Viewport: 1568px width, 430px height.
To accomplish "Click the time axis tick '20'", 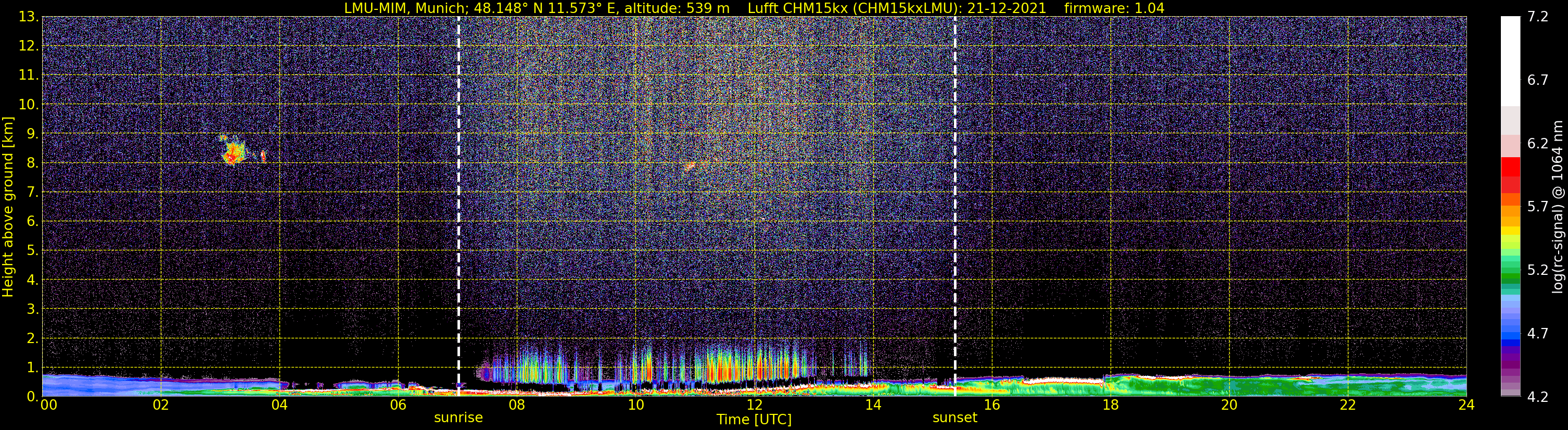I will click(x=1229, y=406).
